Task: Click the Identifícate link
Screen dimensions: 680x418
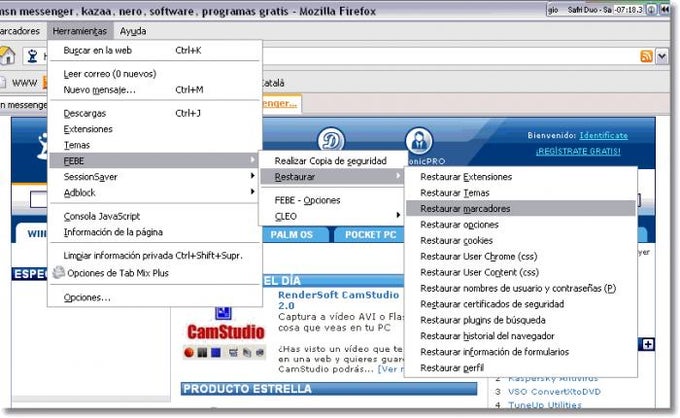Action: coord(603,135)
